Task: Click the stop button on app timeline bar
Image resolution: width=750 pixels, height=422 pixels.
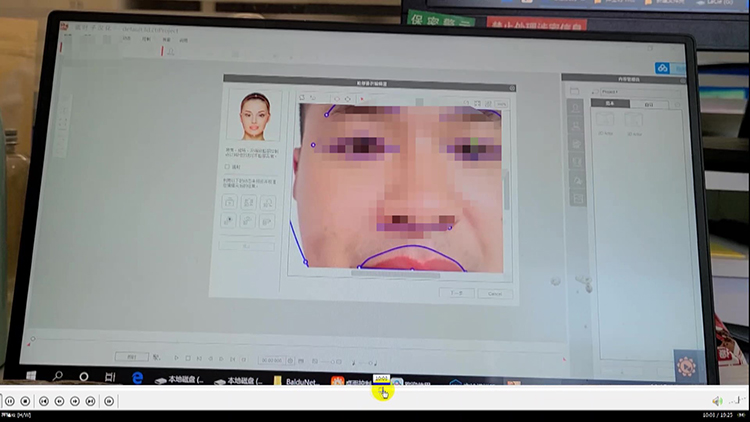Action: (188, 358)
